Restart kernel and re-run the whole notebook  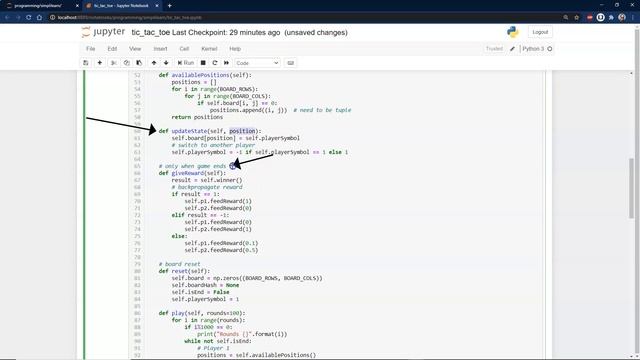tap(227, 63)
